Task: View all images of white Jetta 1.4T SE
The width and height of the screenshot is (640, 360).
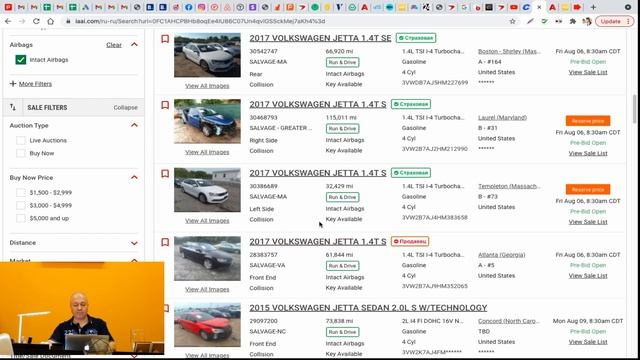Action: (207, 86)
